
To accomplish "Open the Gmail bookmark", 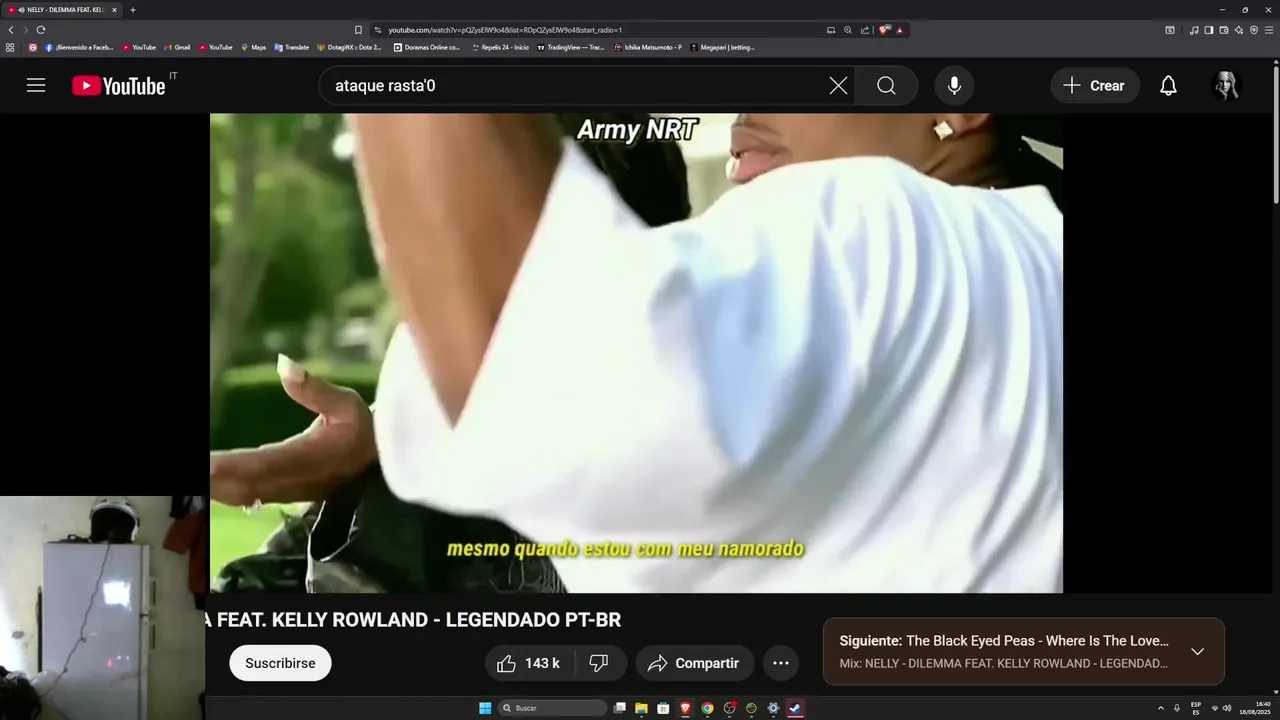I will point(176,47).
